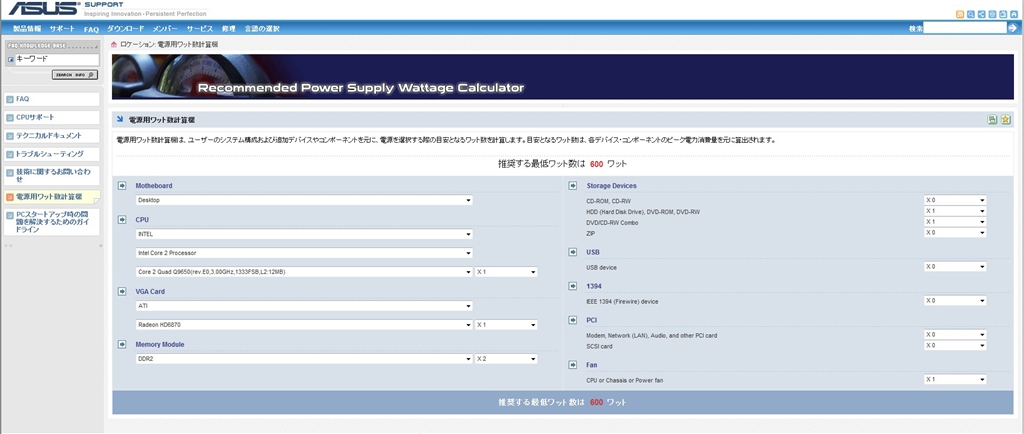The image size is (1024, 434).
Task: Click the arrow icon beside Storage Devices
Action: [x=573, y=186]
